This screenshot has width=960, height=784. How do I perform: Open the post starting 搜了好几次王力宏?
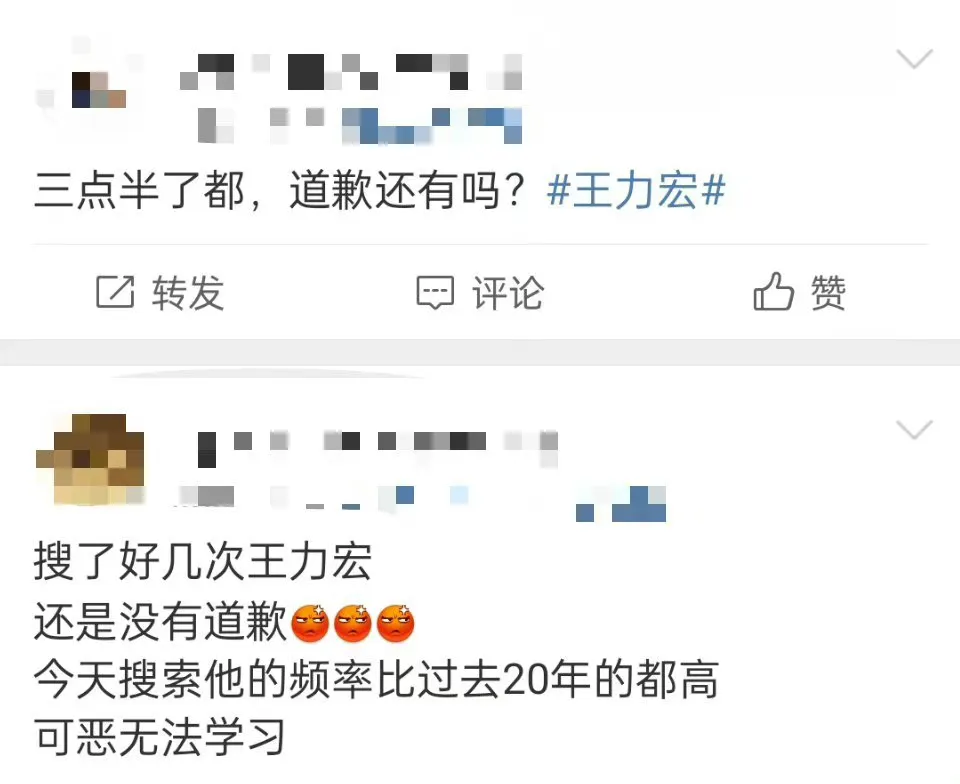[x=376, y=650]
